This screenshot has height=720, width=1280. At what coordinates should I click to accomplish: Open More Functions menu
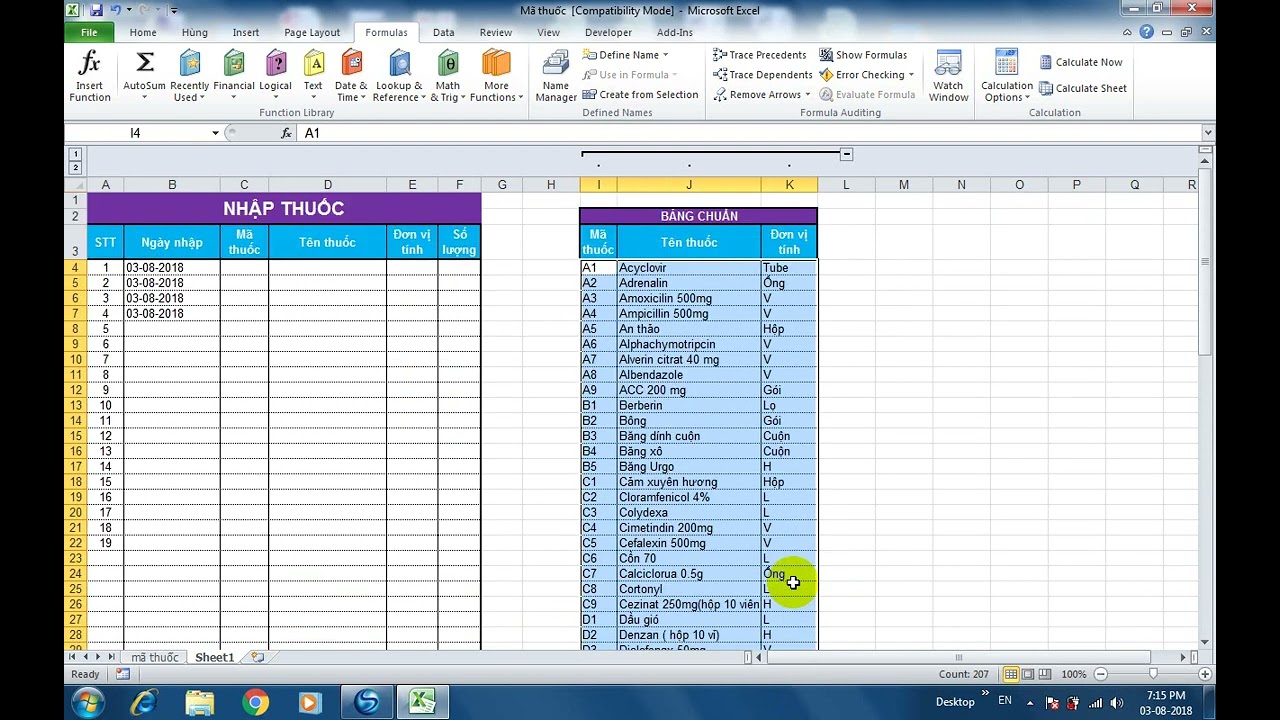[x=496, y=76]
